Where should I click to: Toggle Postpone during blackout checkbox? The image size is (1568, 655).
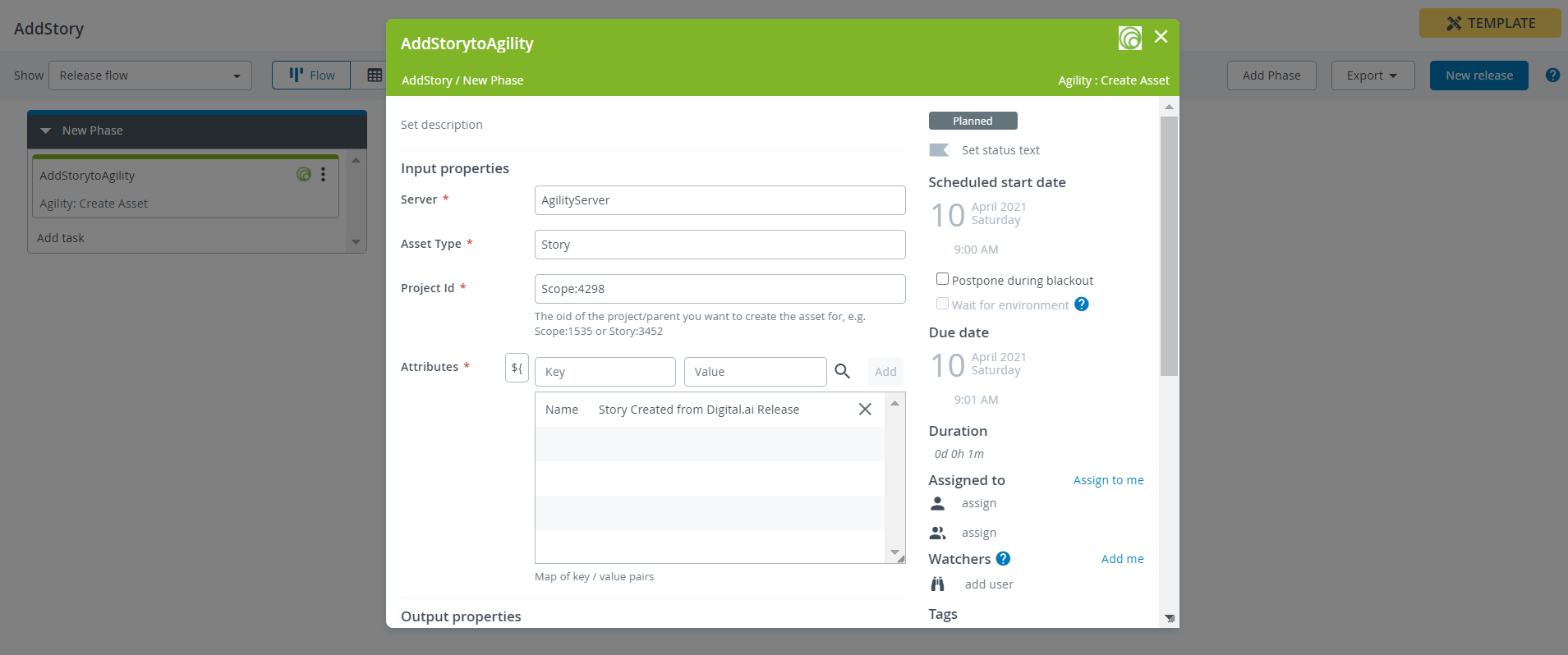pyautogui.click(x=942, y=279)
